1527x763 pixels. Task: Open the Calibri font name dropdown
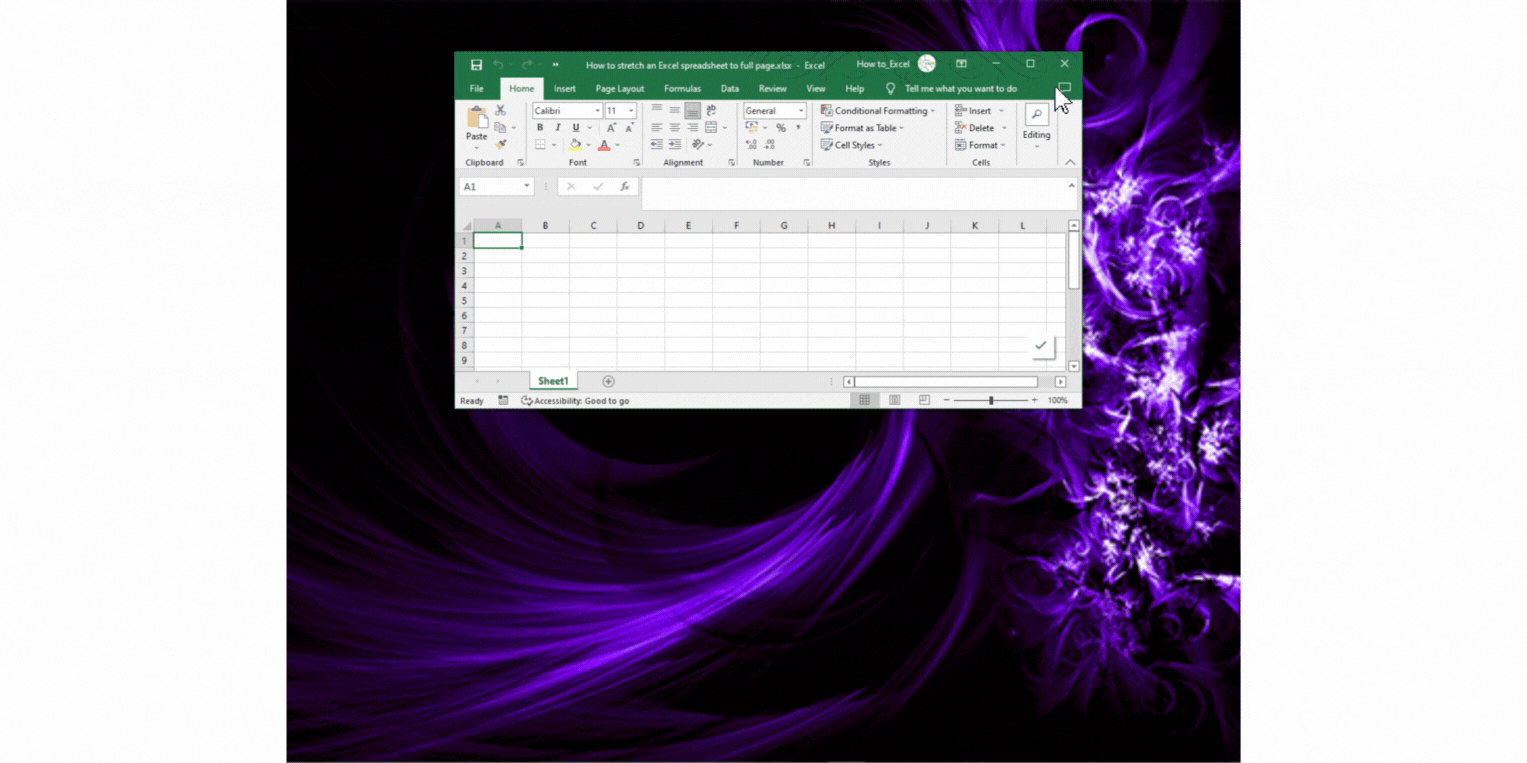coord(598,111)
